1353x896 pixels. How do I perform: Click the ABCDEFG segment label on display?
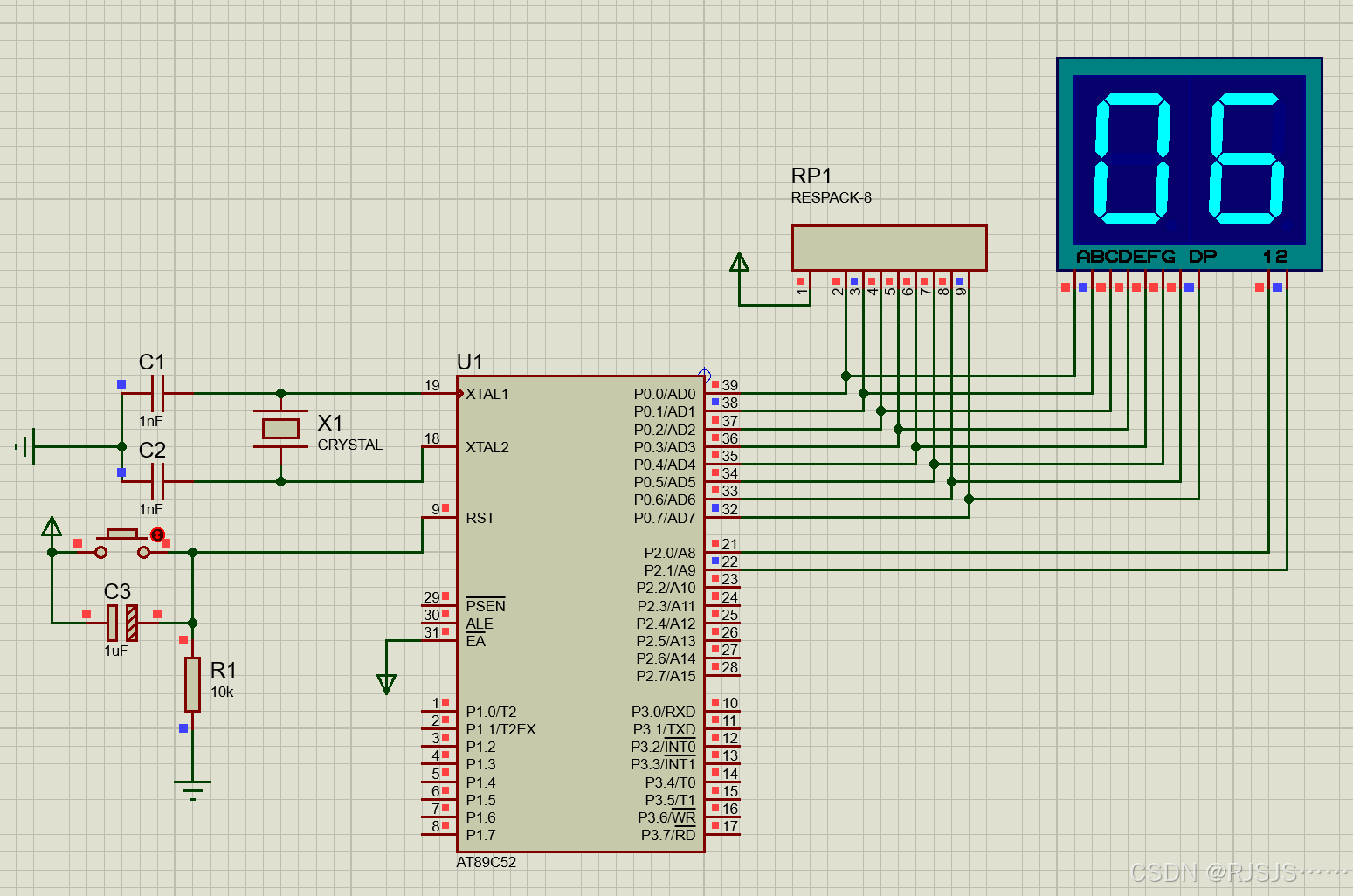coord(1126,257)
